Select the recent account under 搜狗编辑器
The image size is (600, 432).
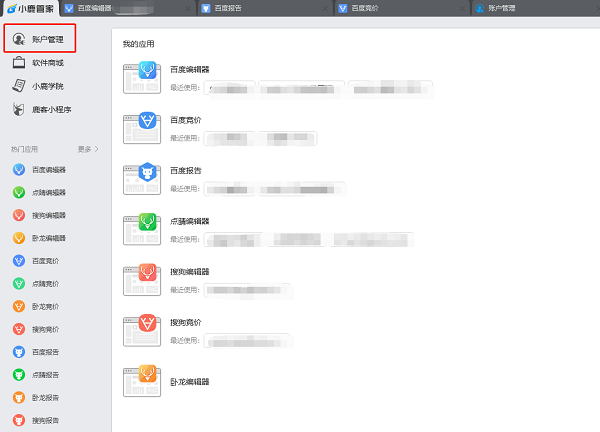(247, 290)
